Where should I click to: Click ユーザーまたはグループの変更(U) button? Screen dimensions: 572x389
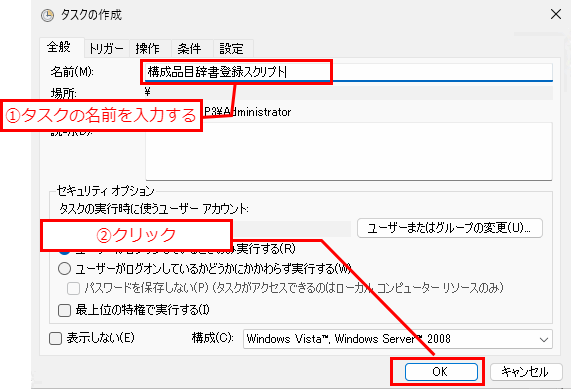click(x=450, y=228)
